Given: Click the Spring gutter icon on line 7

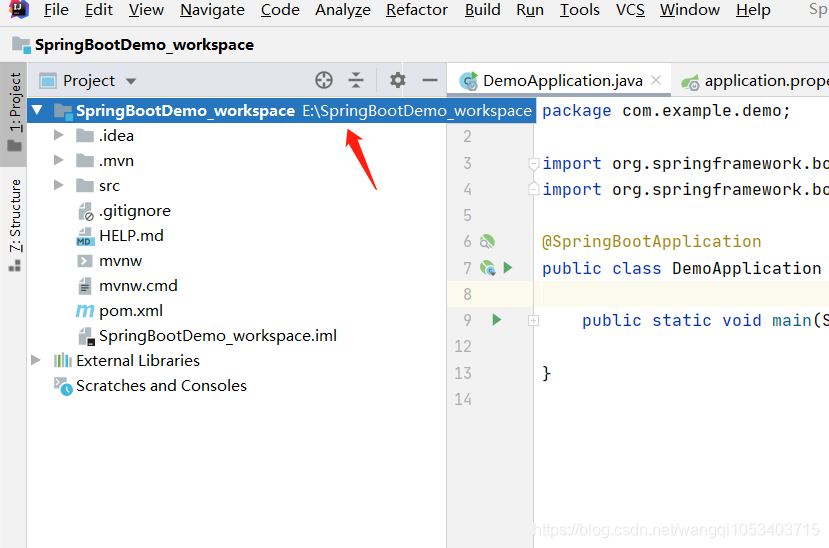Looking at the screenshot, I should (x=487, y=268).
